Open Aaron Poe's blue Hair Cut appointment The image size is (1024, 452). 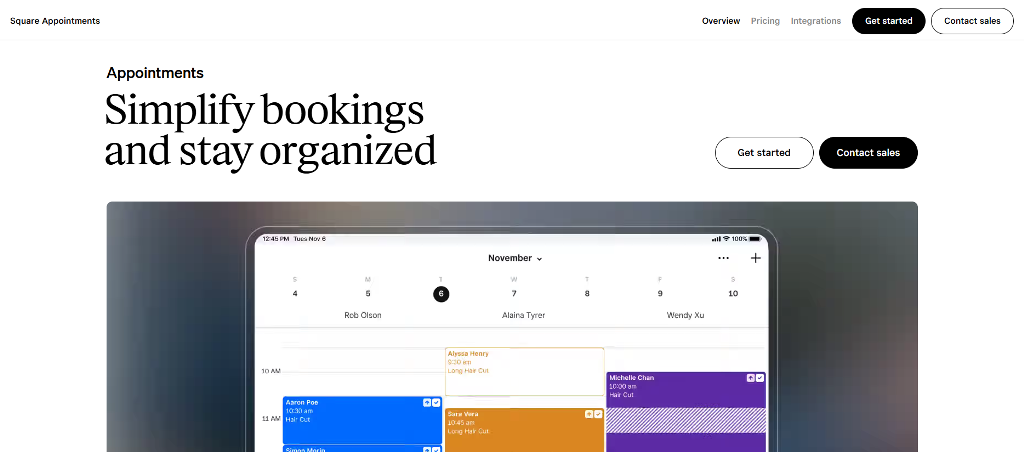pos(362,420)
